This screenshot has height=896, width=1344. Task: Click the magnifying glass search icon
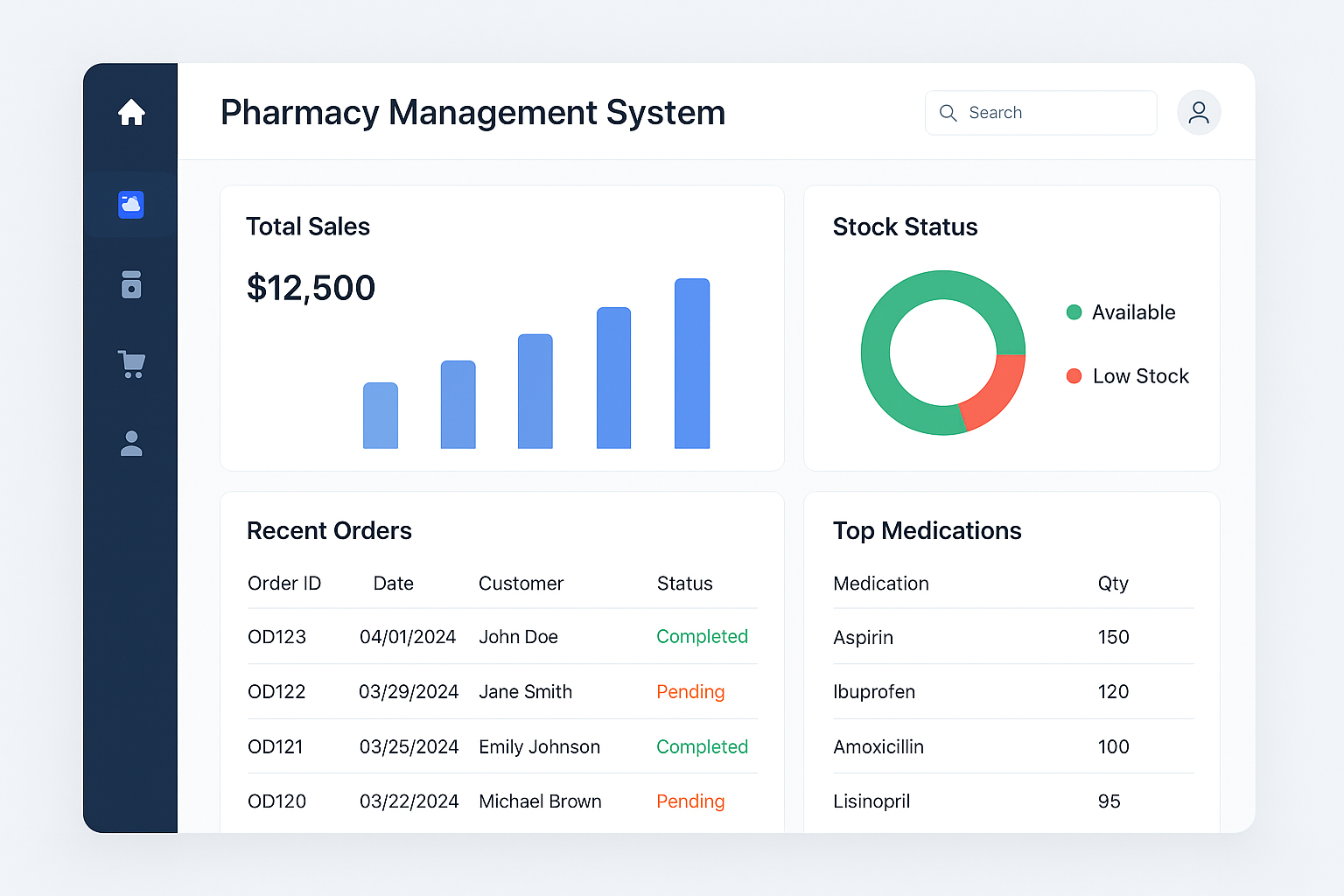pos(948,113)
